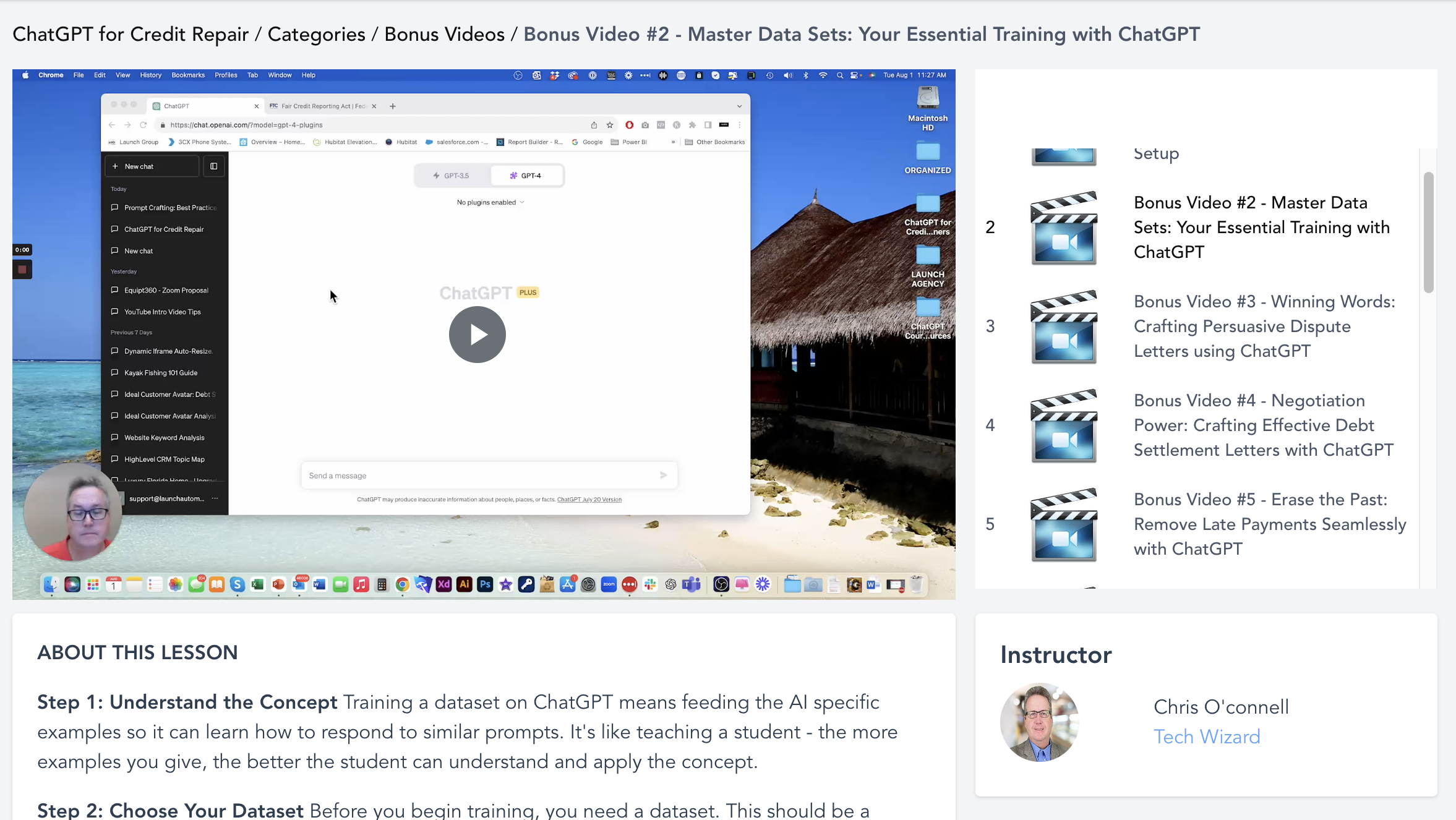Click the clapperboard thumbnail for lesson 2
The width and height of the screenshot is (1456, 820).
[x=1064, y=228]
